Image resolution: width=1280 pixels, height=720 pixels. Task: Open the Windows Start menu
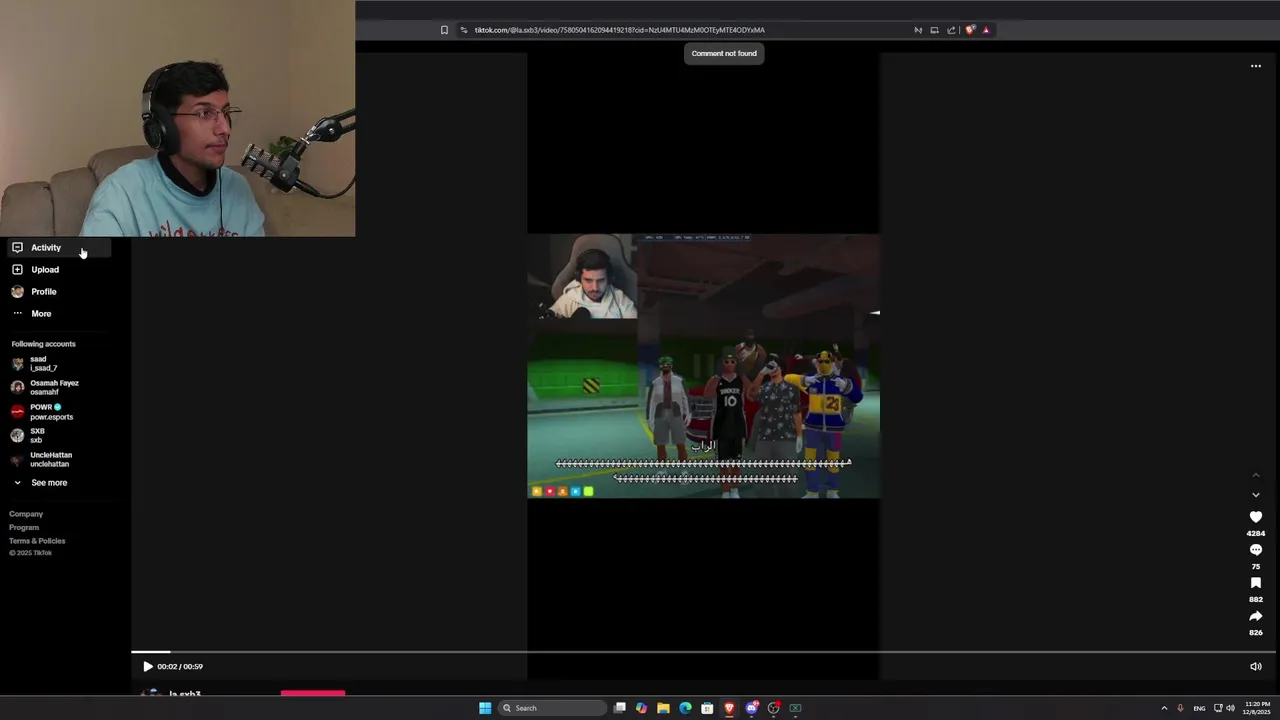click(485, 708)
